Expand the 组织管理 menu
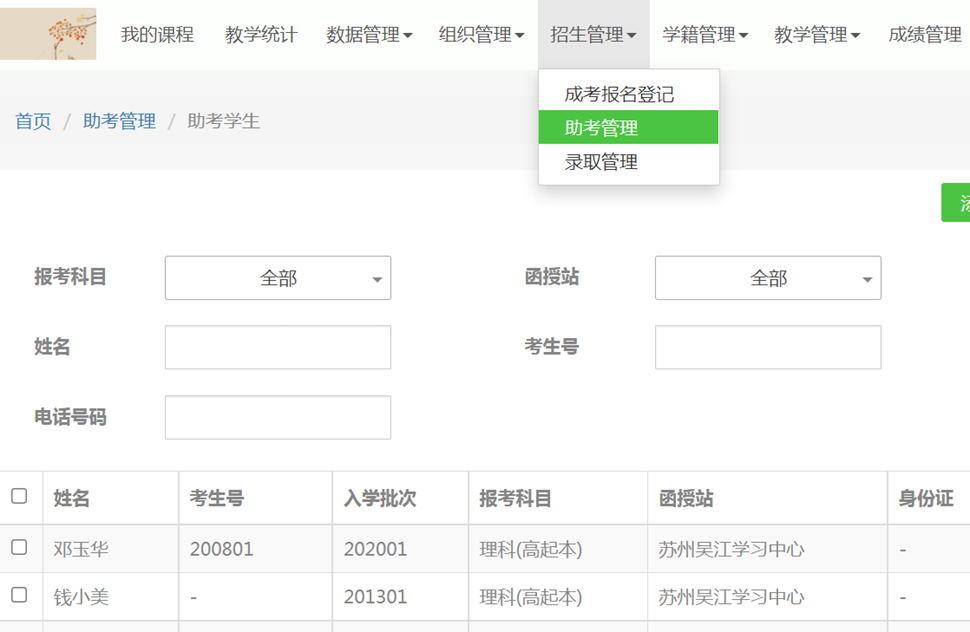 pyautogui.click(x=481, y=35)
